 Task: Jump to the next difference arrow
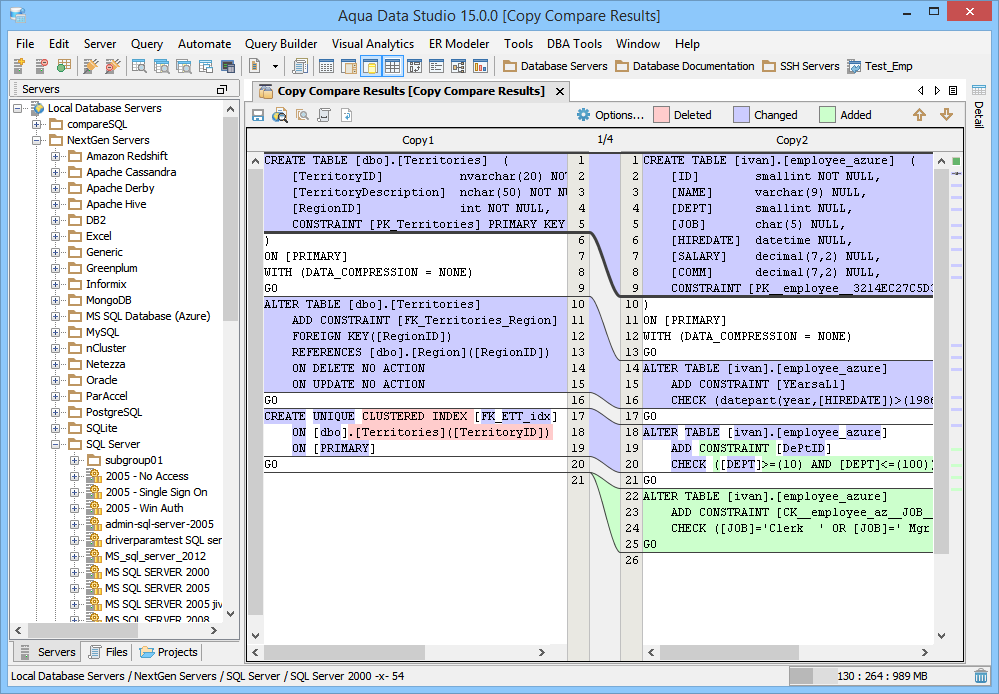point(946,115)
